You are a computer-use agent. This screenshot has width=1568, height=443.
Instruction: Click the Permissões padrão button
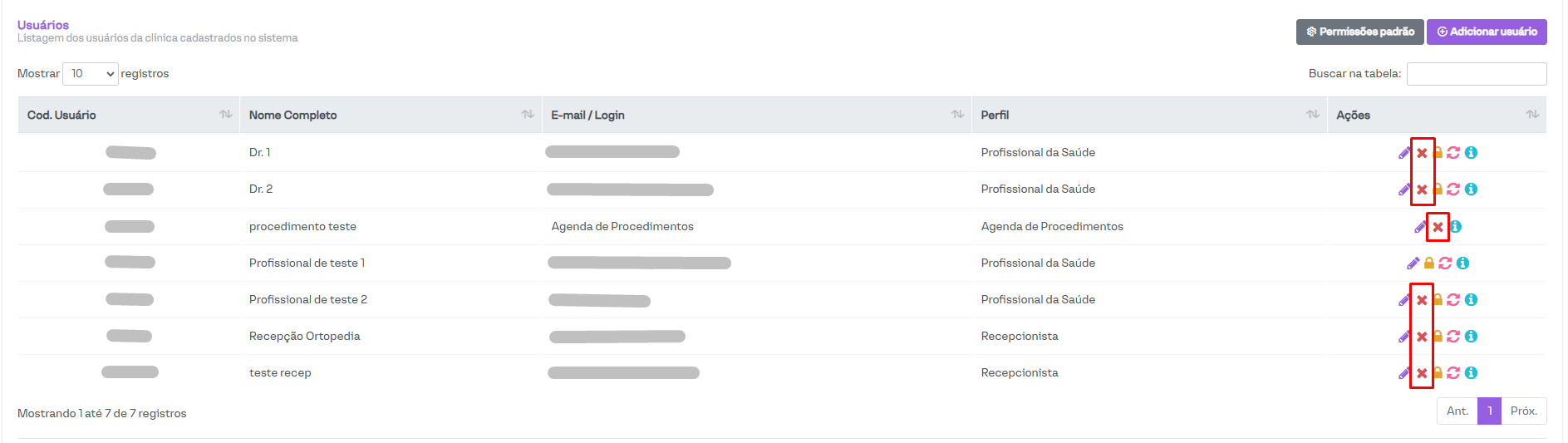click(x=1360, y=32)
